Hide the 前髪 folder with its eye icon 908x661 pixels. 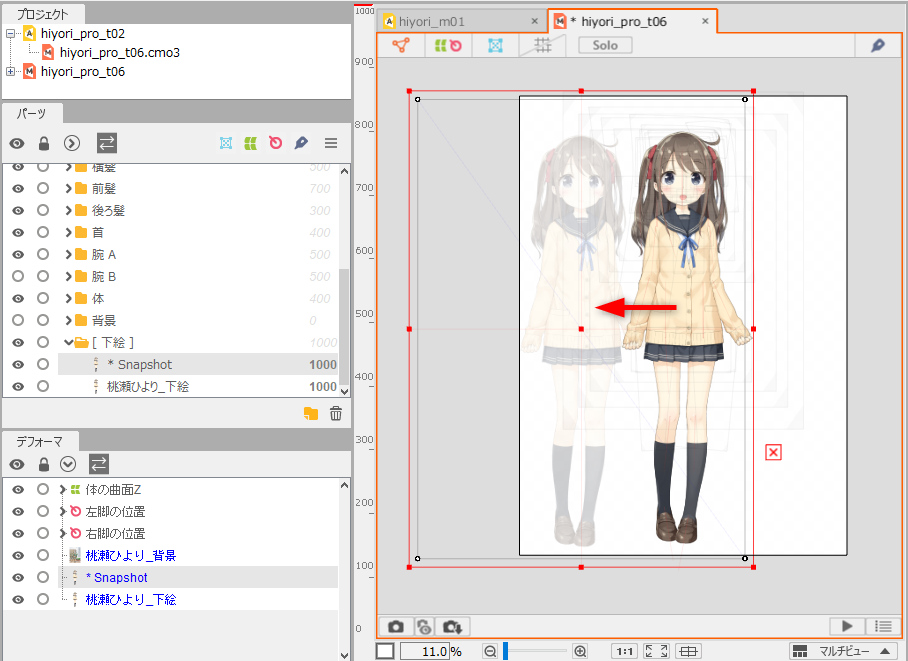point(18,188)
